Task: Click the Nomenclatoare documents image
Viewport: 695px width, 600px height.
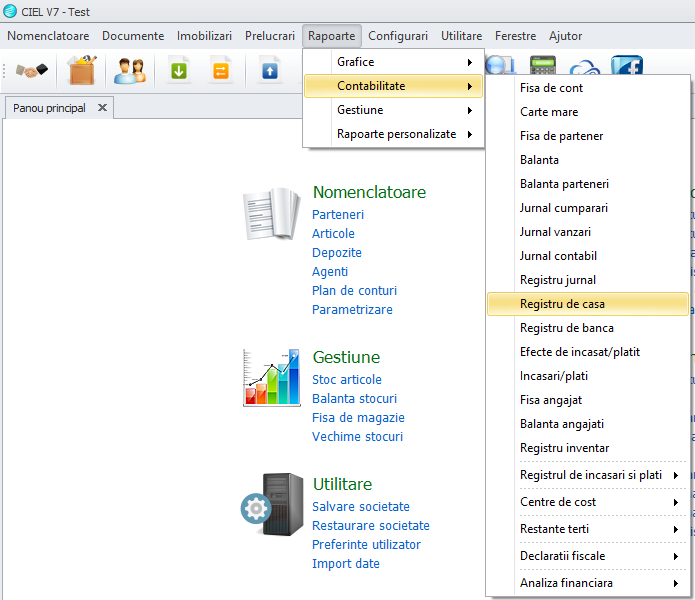Action: pos(271,214)
